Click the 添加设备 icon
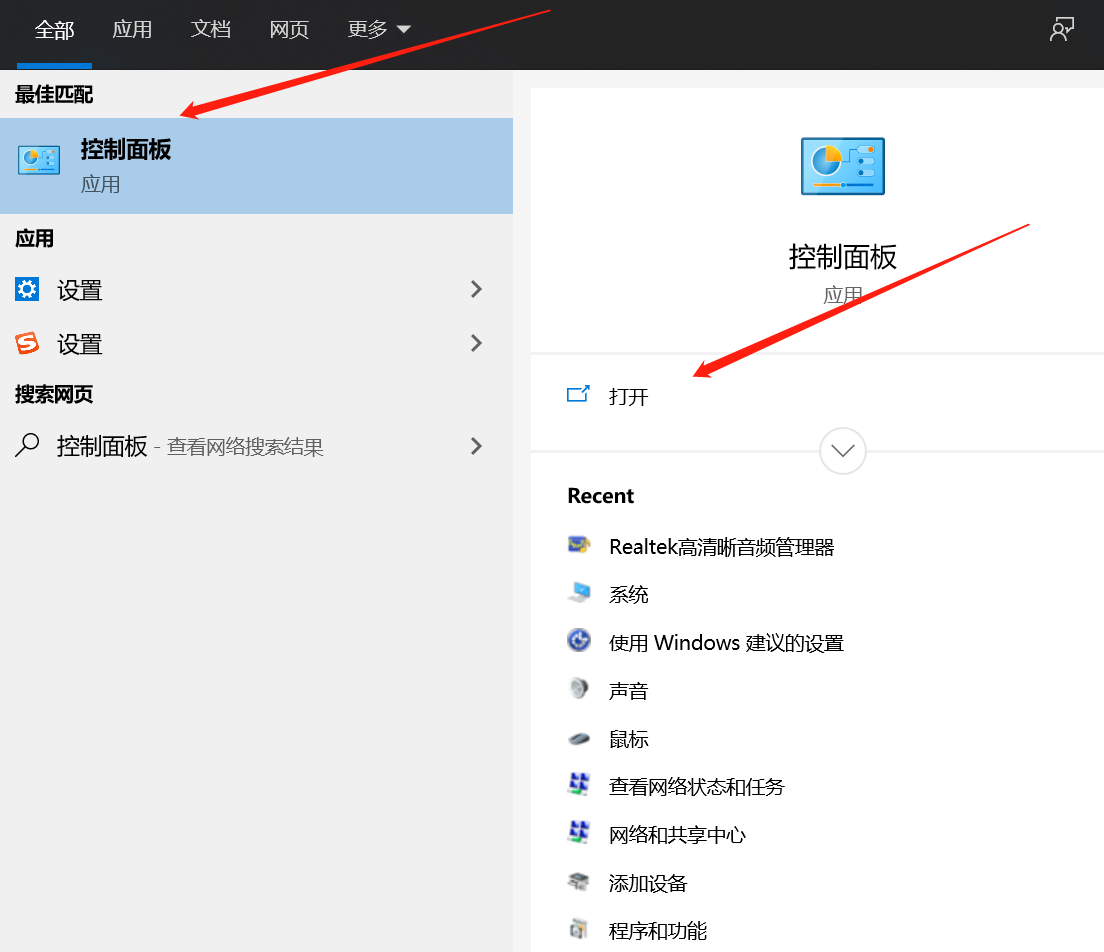 coord(579,882)
